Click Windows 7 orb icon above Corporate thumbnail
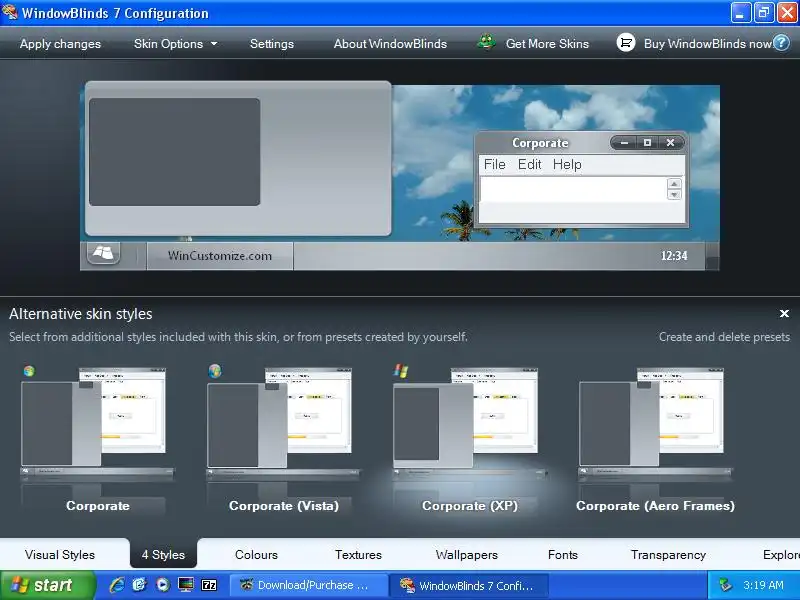This screenshot has width=800, height=600. (x=29, y=371)
